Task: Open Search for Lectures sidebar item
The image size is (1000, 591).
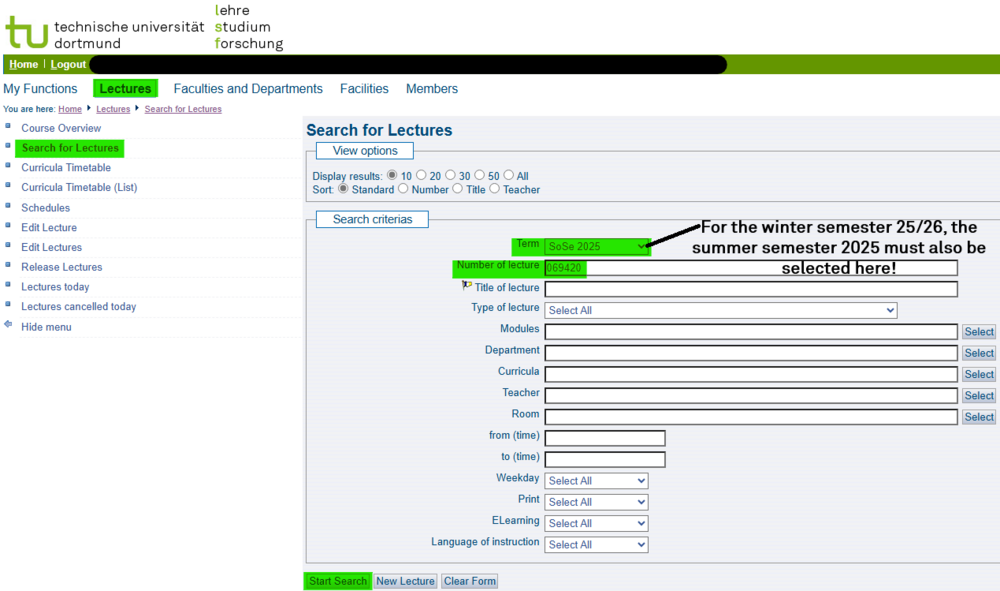Action: [x=70, y=148]
